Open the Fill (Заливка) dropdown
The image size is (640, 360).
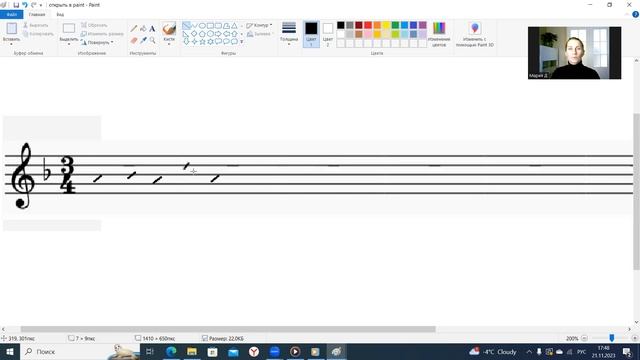click(x=259, y=34)
